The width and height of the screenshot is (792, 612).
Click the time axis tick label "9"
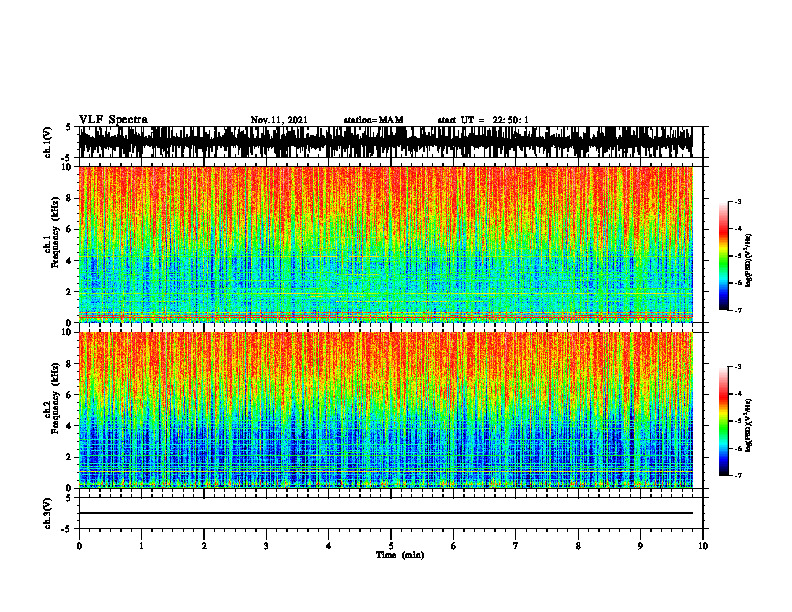click(x=640, y=546)
